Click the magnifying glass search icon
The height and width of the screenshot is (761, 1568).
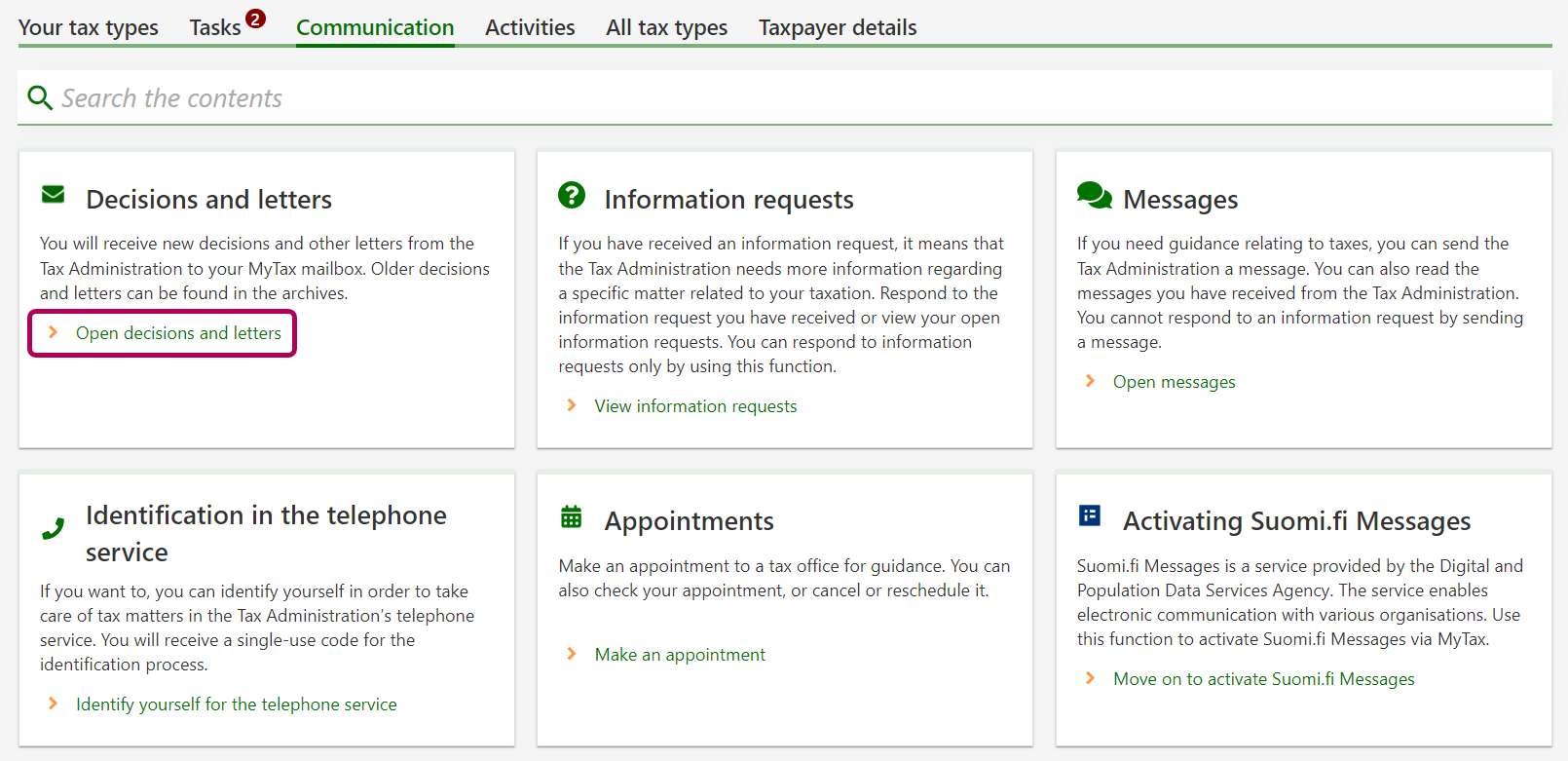40,97
